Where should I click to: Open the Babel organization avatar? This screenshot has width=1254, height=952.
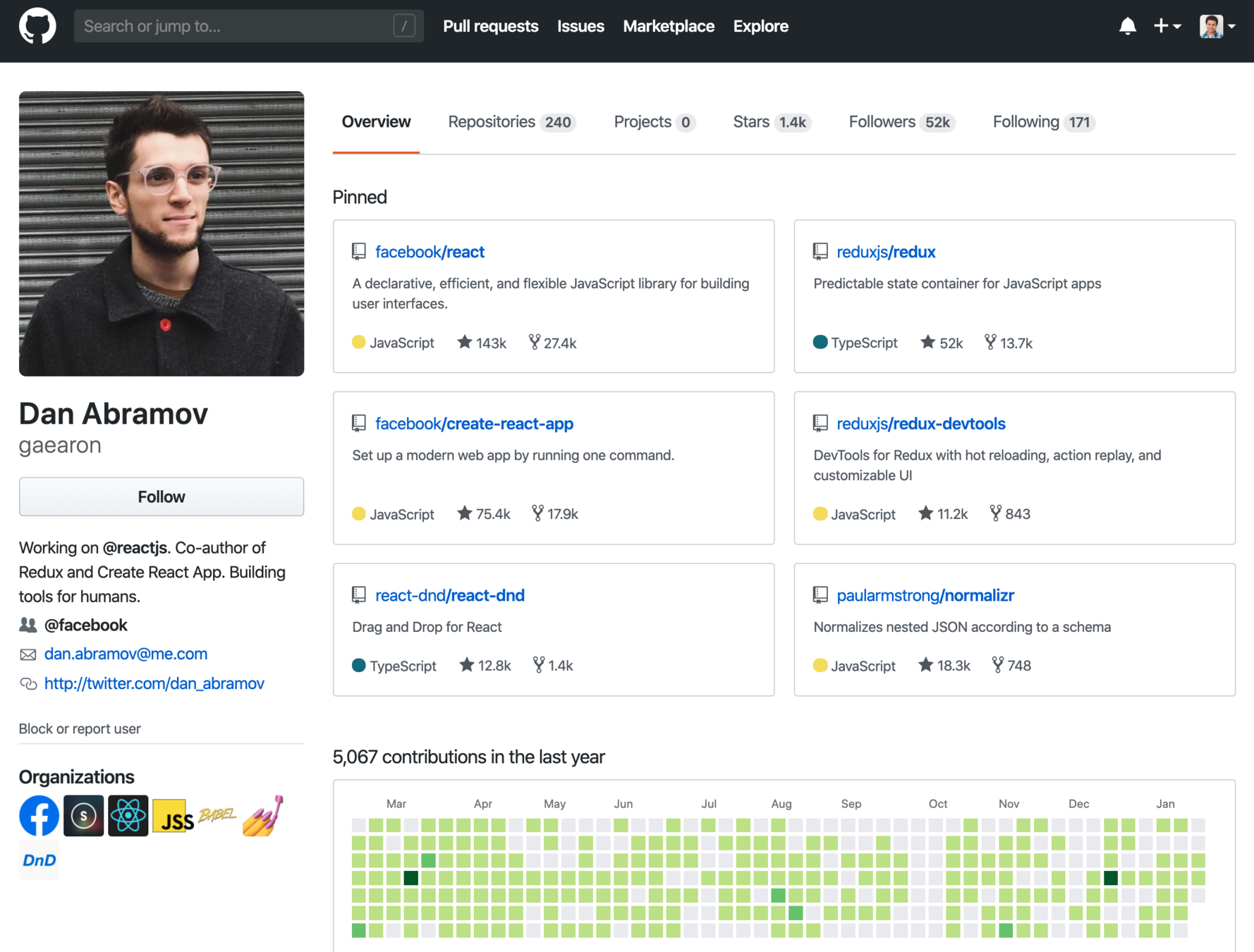(217, 816)
